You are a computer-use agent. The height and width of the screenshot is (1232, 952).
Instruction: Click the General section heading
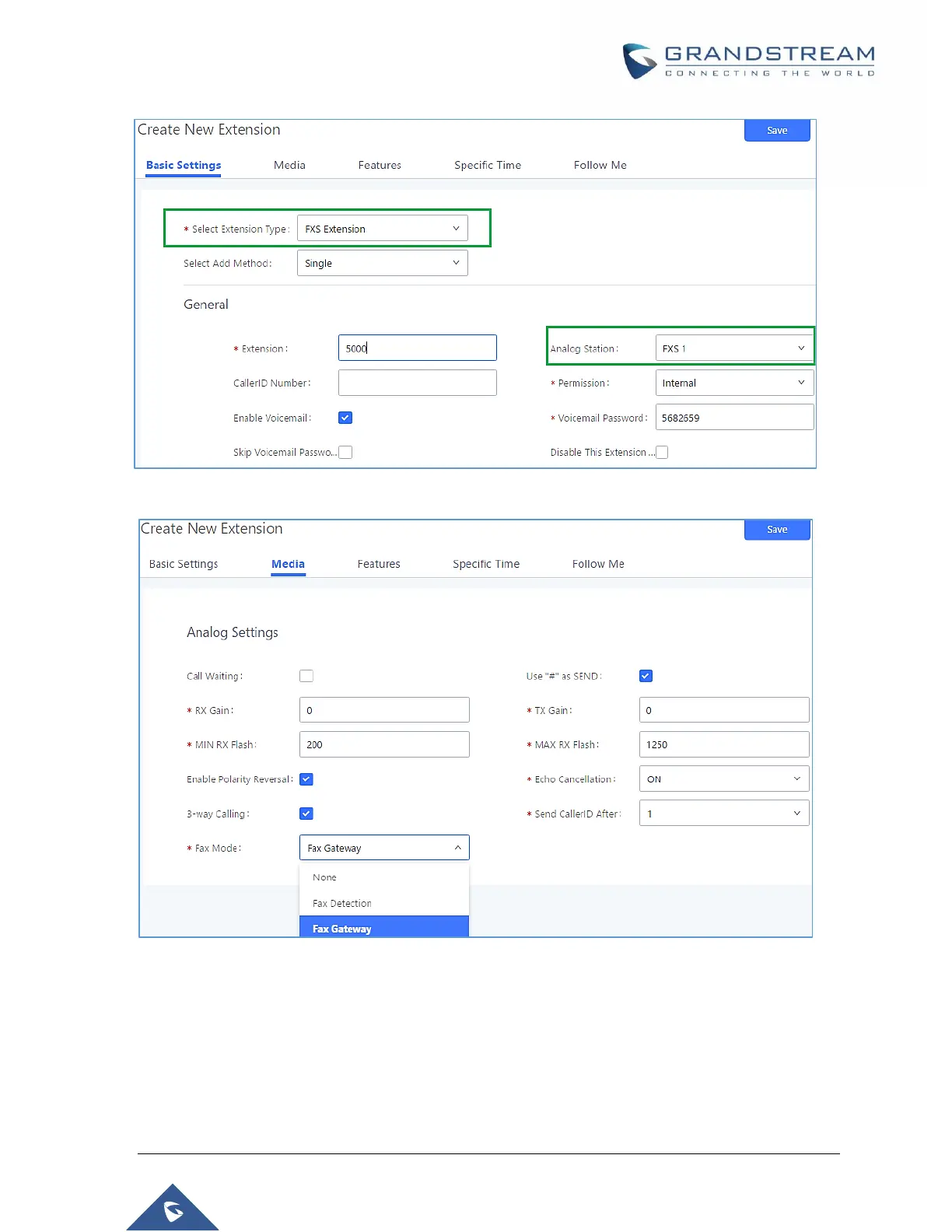tap(206, 304)
